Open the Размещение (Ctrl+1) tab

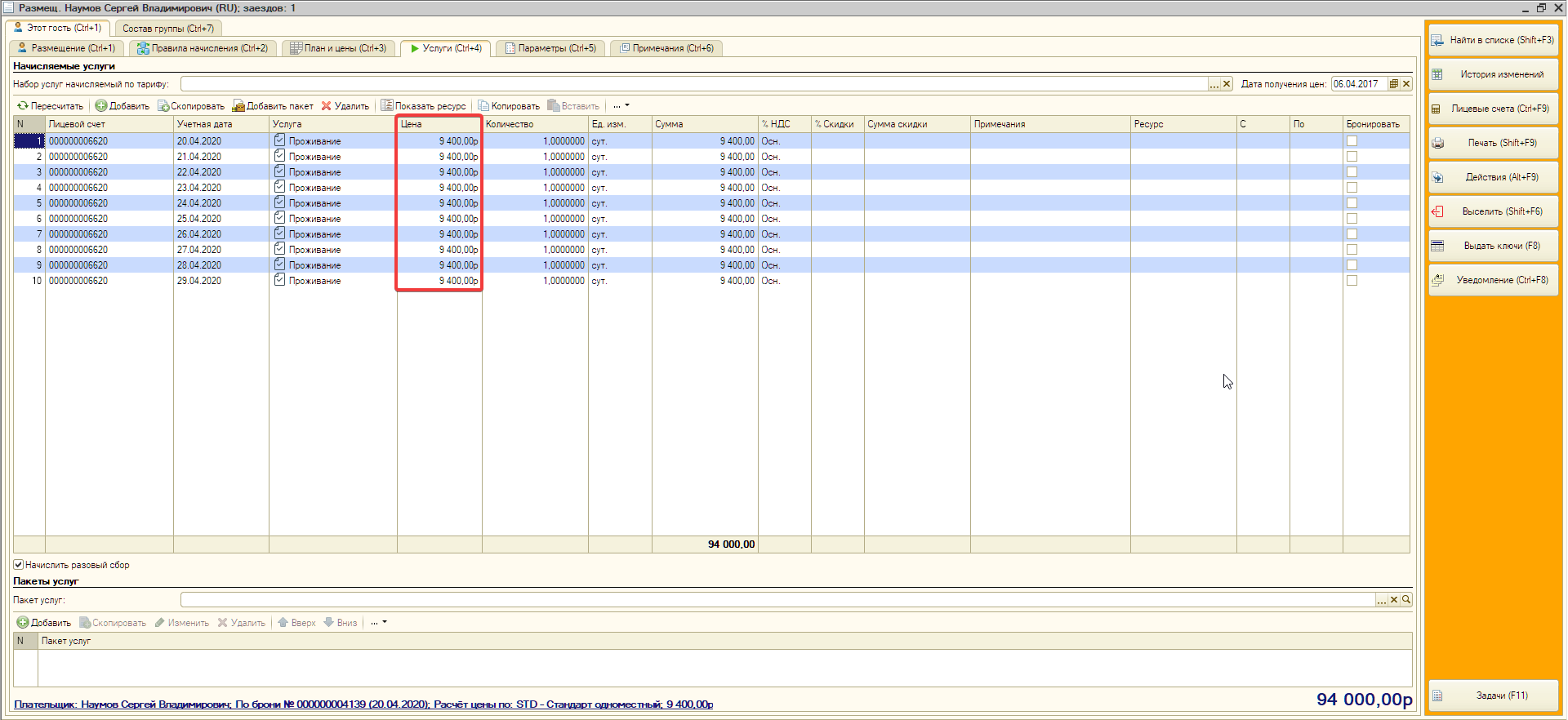pos(67,48)
